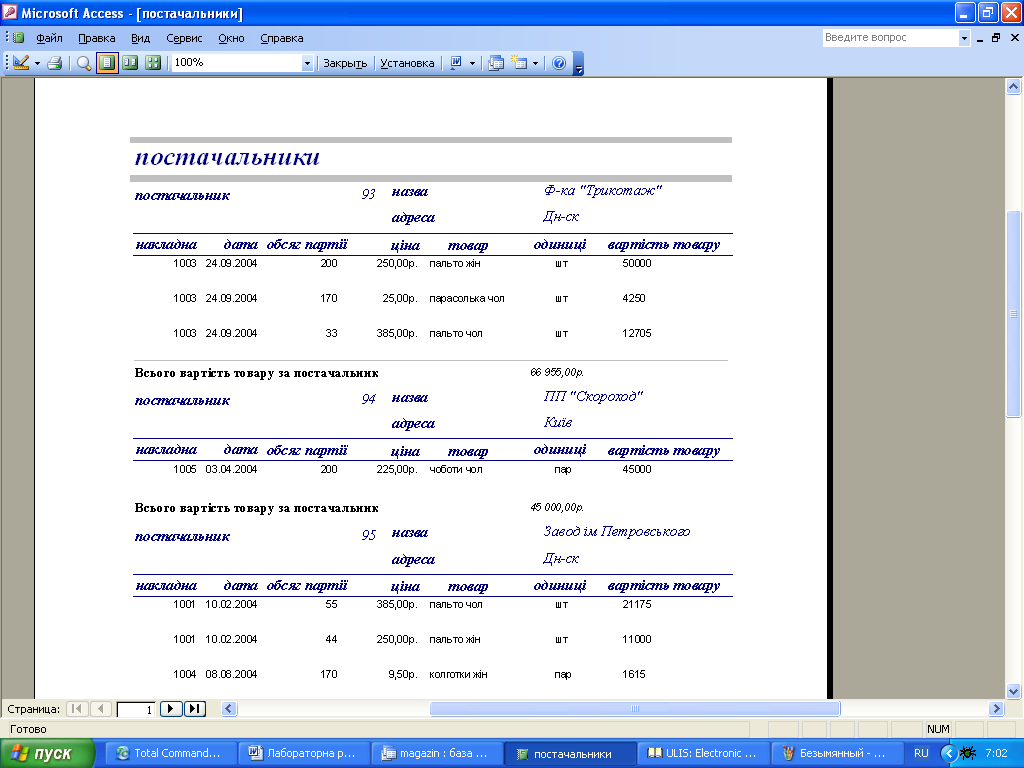Click the bug tray icon

(x=968, y=753)
